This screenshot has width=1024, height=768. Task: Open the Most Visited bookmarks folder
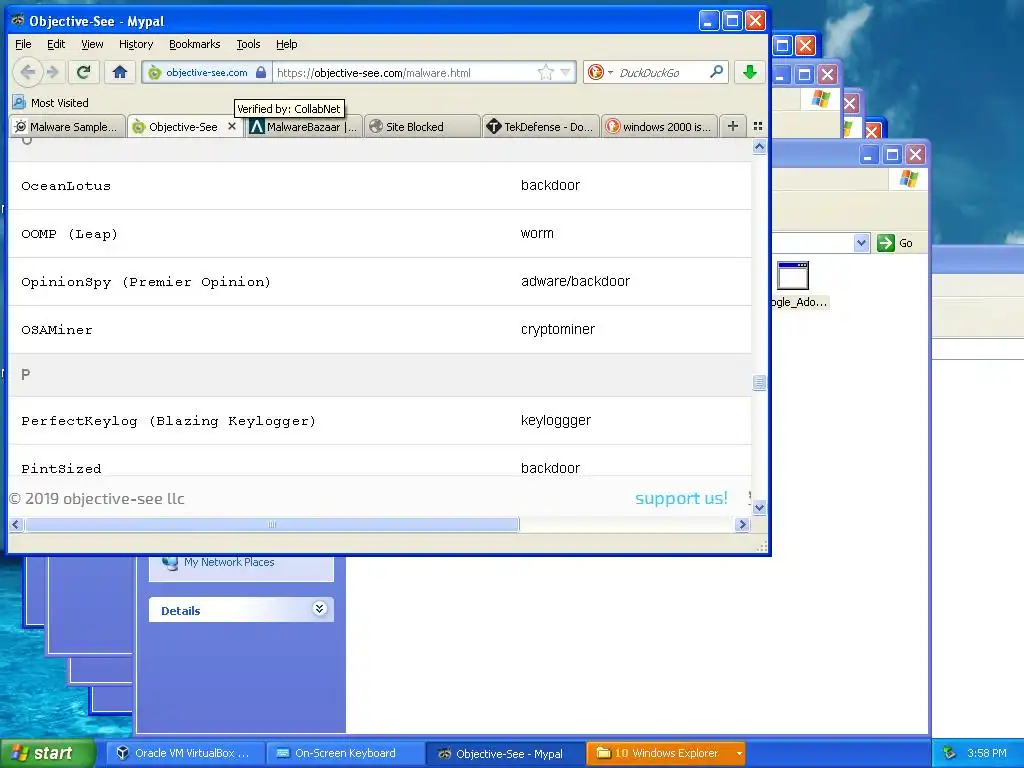tap(51, 103)
